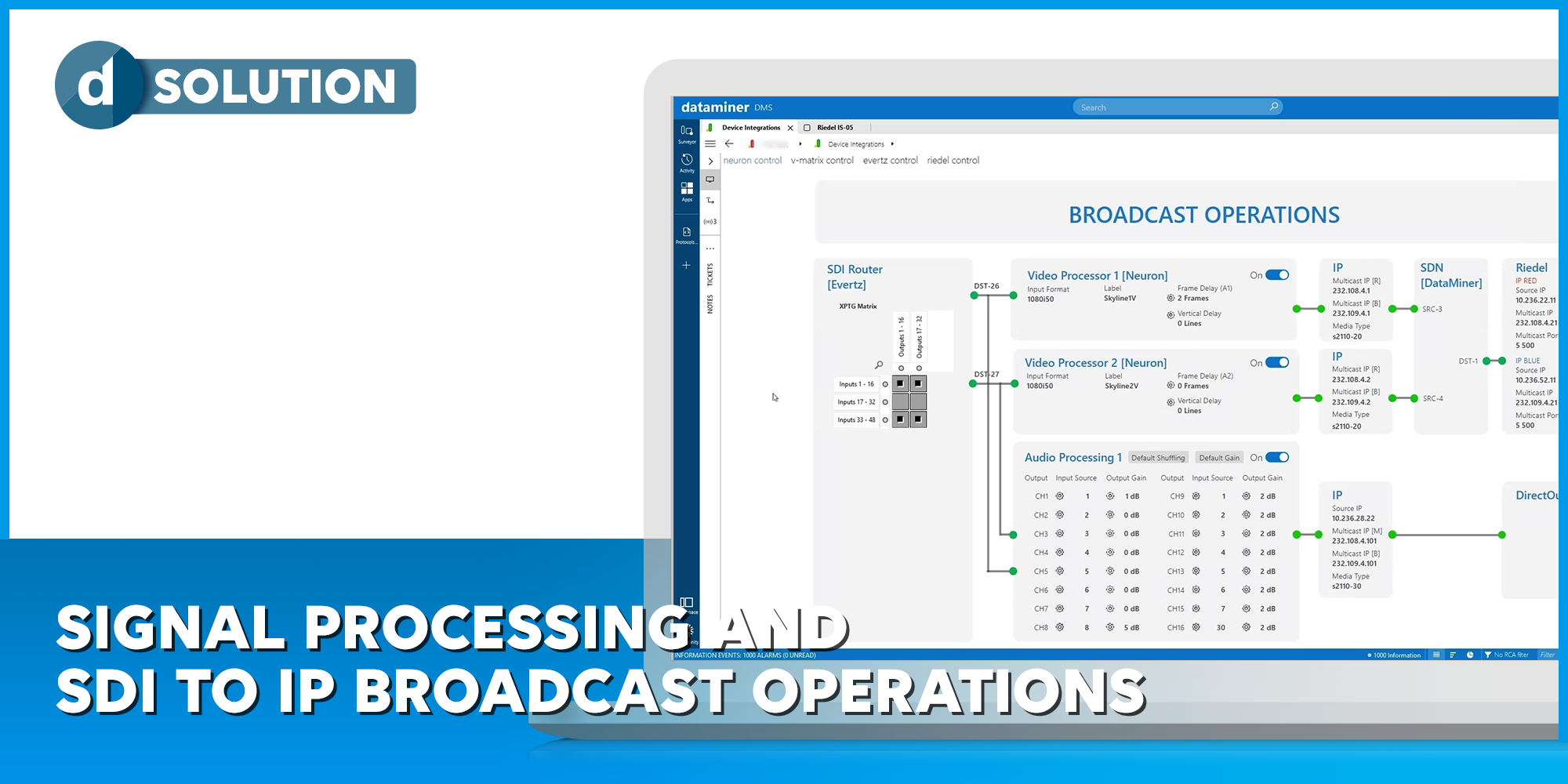Viewport: 1568px width, 784px height.
Task: Apply Default Shuffling in Audio Processing 1
Action: point(1158,457)
